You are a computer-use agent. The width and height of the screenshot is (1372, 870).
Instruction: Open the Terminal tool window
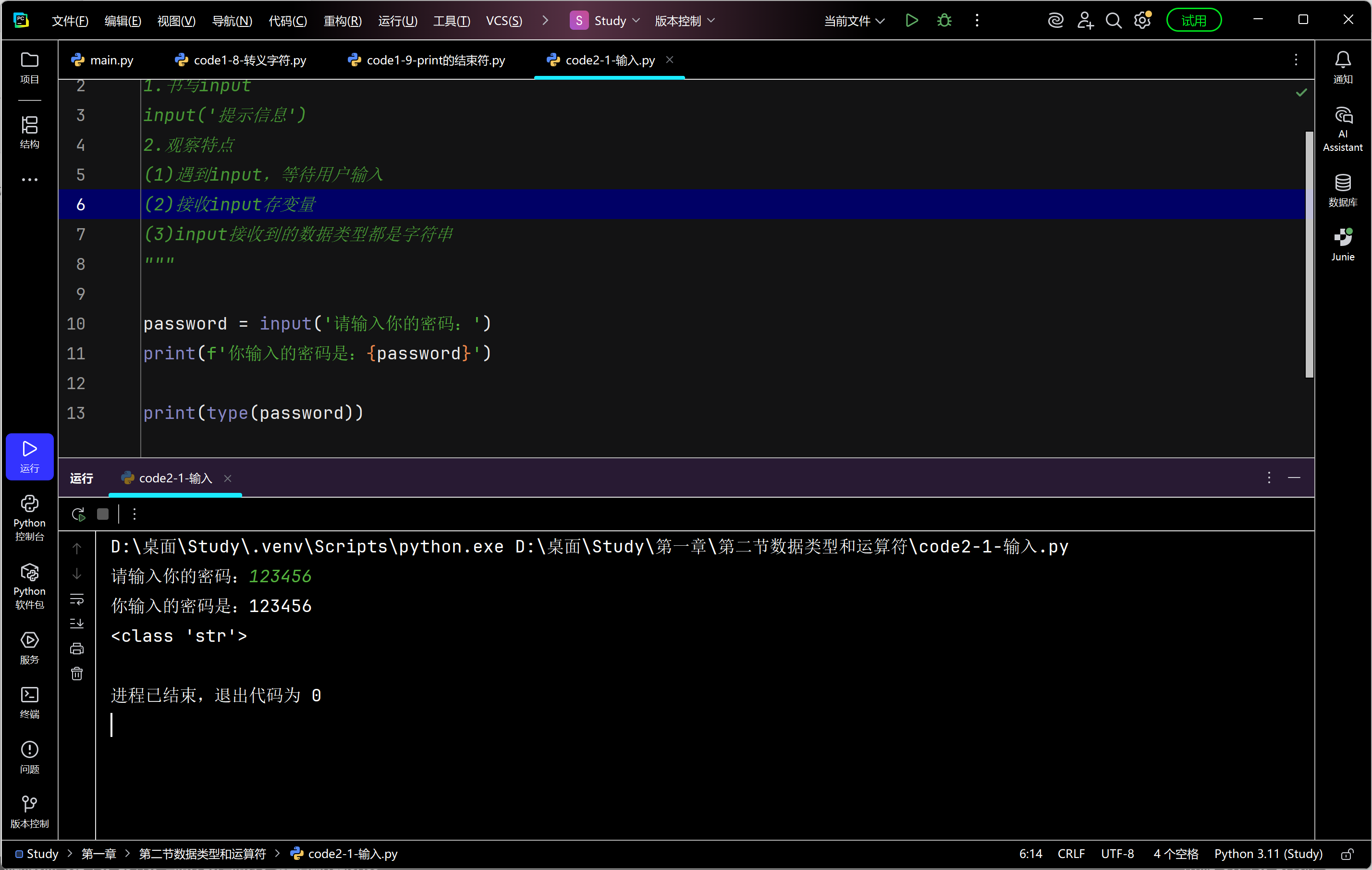coord(29,702)
